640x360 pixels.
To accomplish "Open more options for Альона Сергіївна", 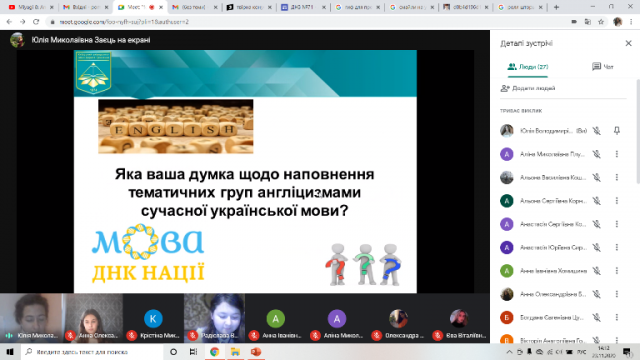I will pyautogui.click(x=617, y=200).
